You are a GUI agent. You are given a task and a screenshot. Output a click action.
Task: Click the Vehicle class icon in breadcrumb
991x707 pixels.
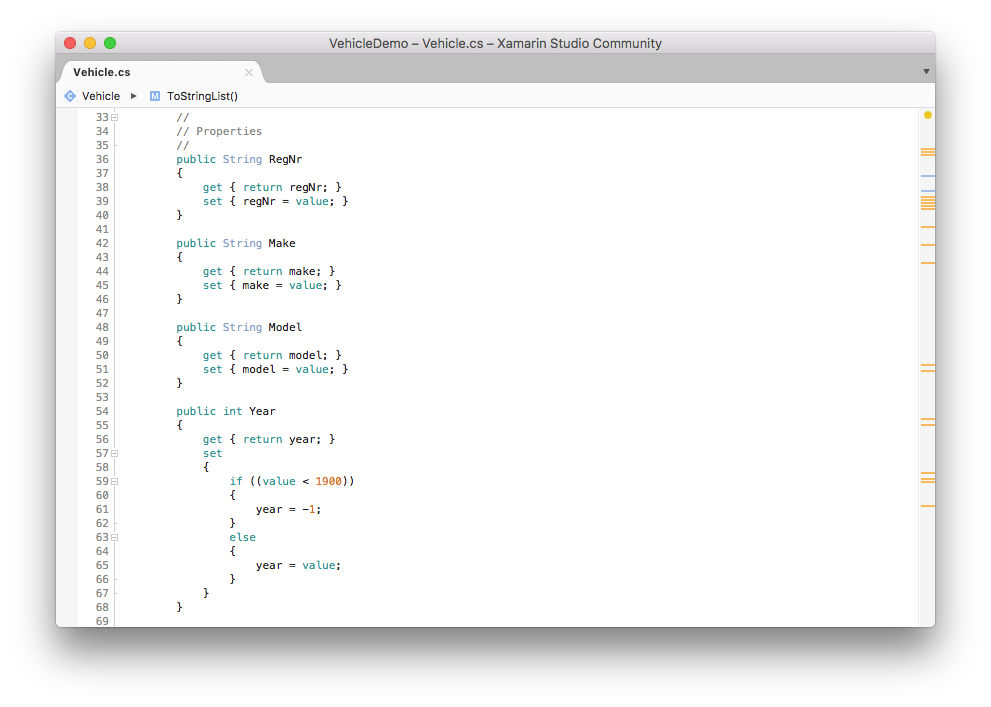pyautogui.click(x=70, y=96)
